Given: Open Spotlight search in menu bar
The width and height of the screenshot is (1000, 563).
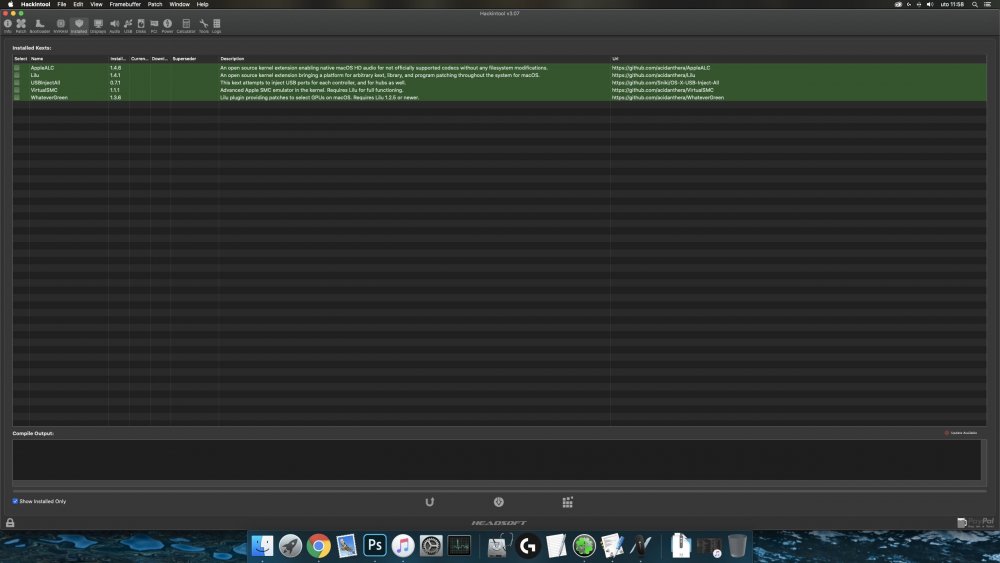Looking at the screenshot, I should [974, 4].
